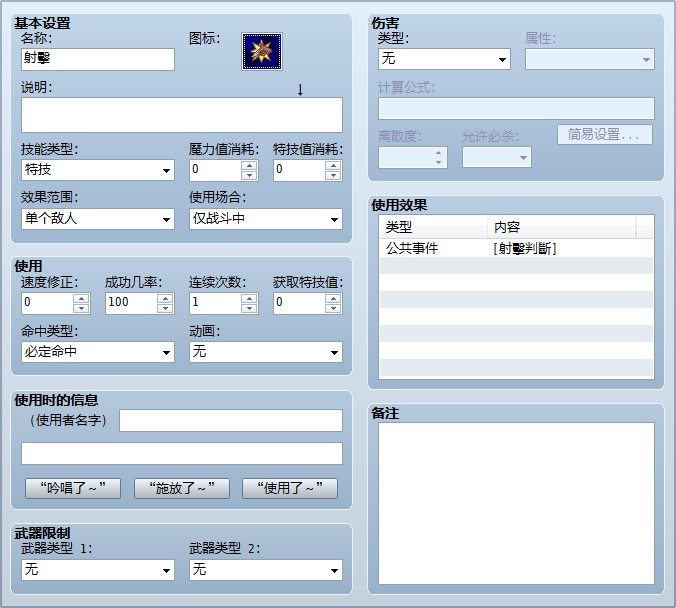Viewport: 676px width, 608px height.
Task: Select the 公共事件 [射擊判斷] effect row
Action: pos(516,248)
